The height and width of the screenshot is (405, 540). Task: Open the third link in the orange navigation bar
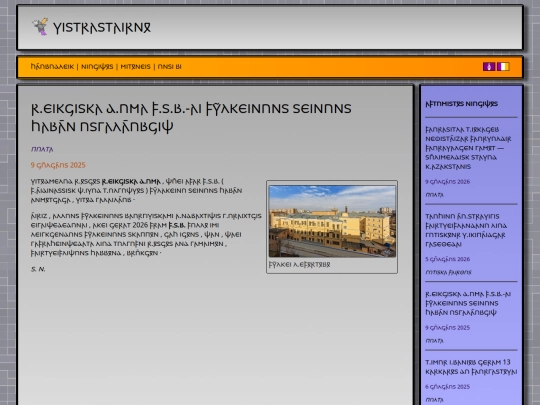(135, 67)
